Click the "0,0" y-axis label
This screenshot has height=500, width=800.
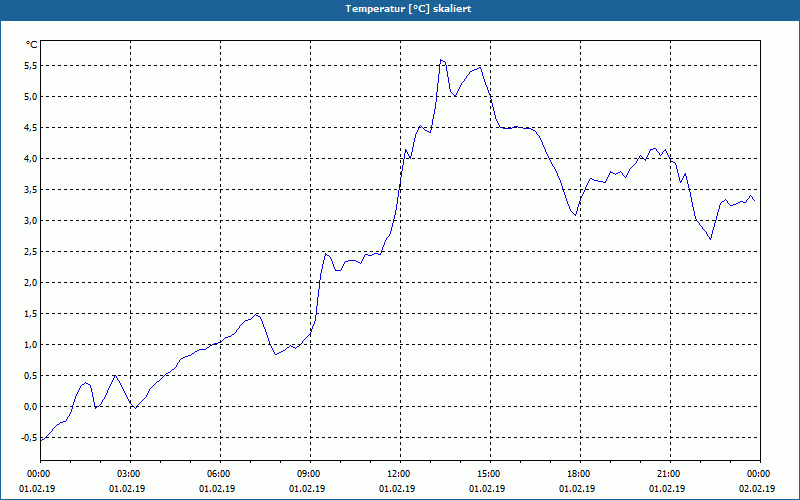[x=31, y=407]
